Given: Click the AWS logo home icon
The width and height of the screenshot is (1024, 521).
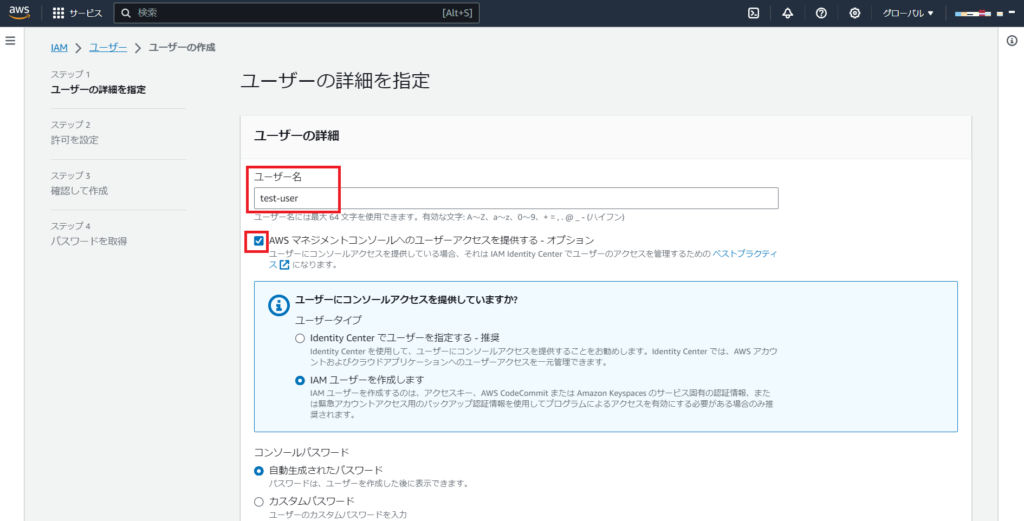Looking at the screenshot, I should point(22,13).
